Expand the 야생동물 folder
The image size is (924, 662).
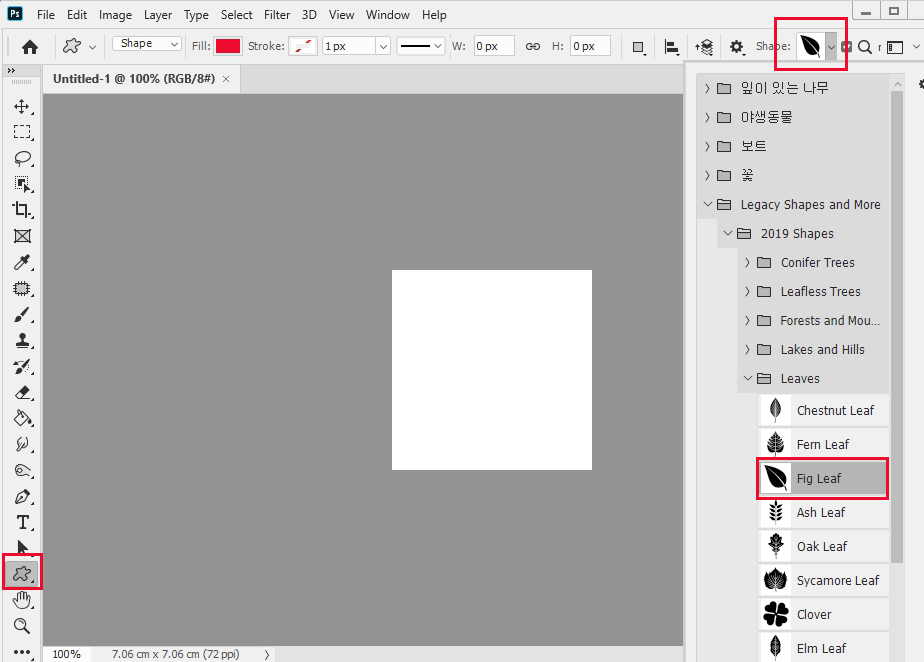(707, 117)
